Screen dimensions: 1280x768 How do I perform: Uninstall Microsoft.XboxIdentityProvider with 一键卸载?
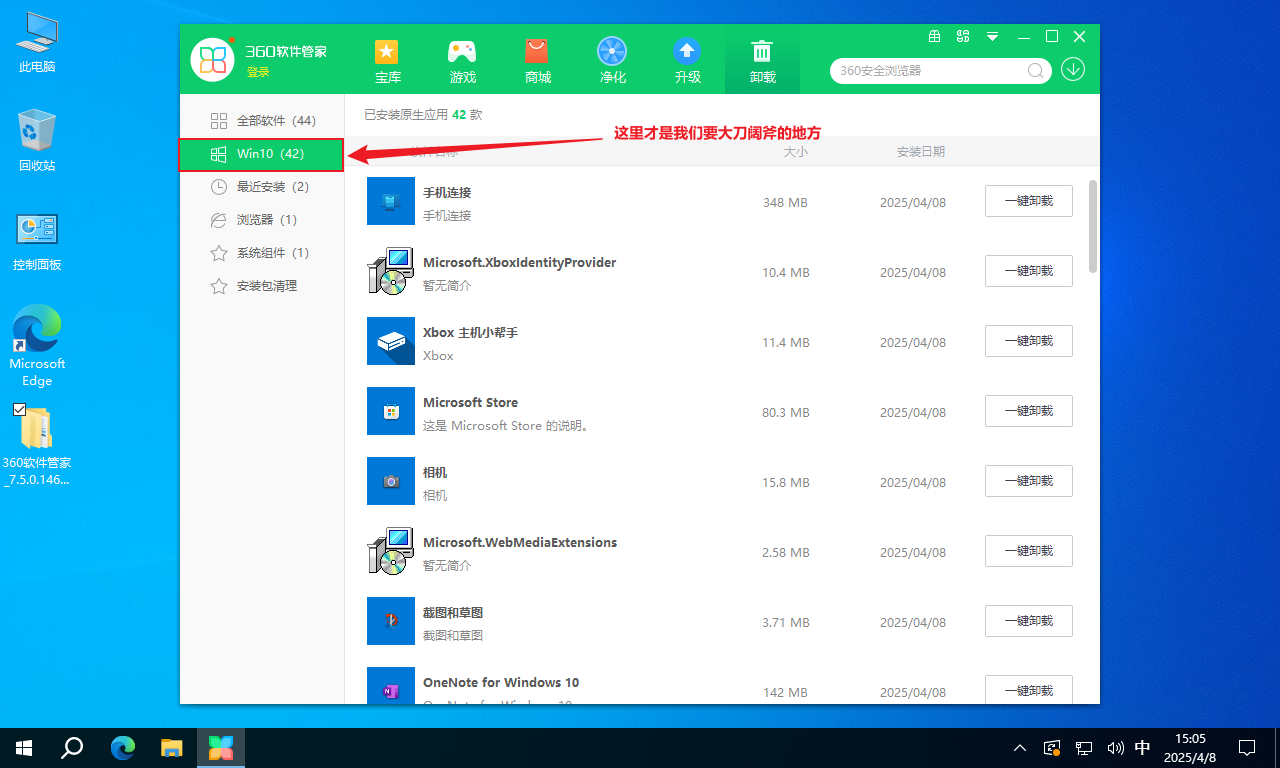(x=1029, y=271)
